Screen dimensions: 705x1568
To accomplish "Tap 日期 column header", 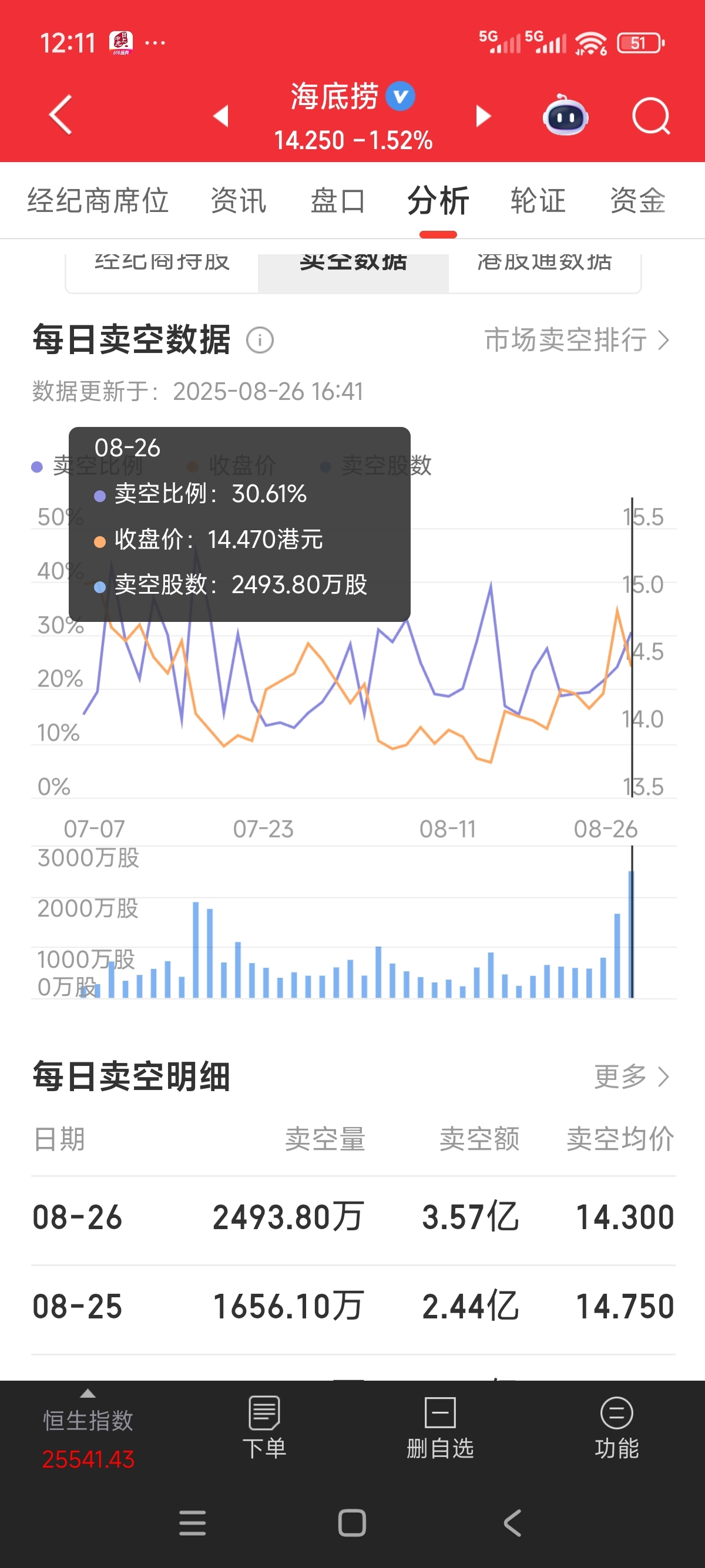I will pyautogui.click(x=59, y=1138).
